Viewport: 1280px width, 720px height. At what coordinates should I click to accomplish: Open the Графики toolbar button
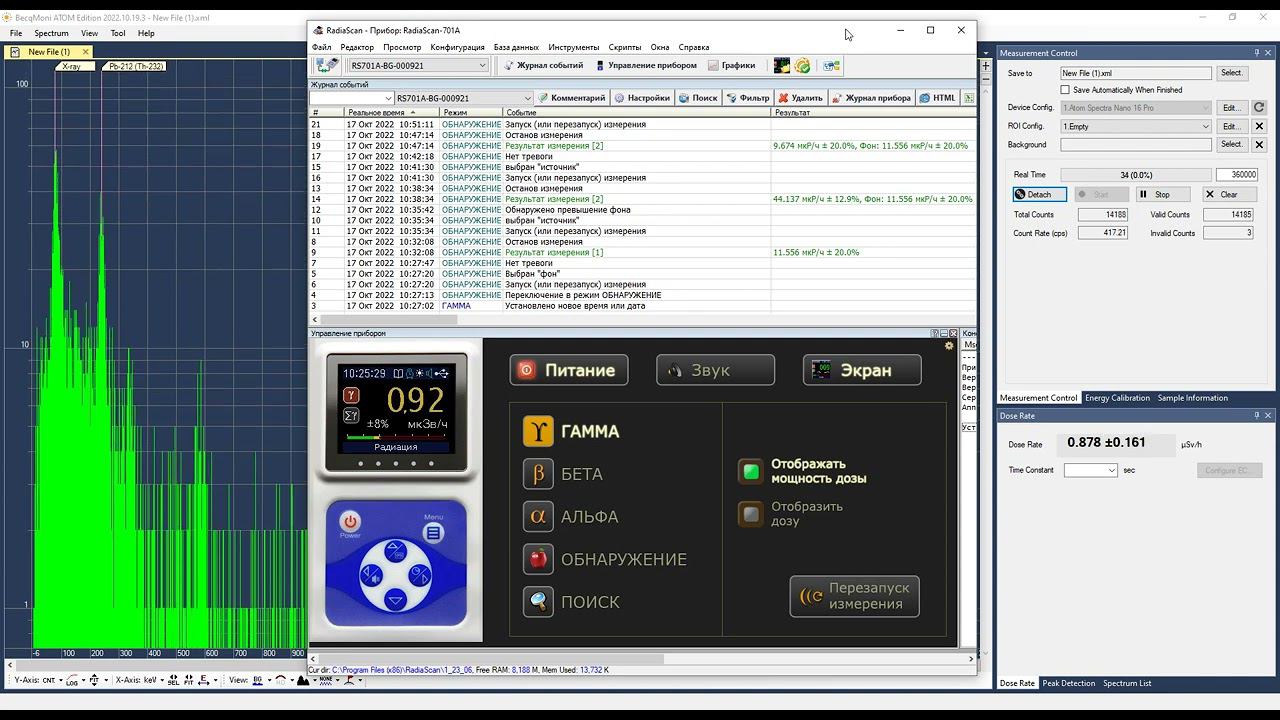point(731,65)
